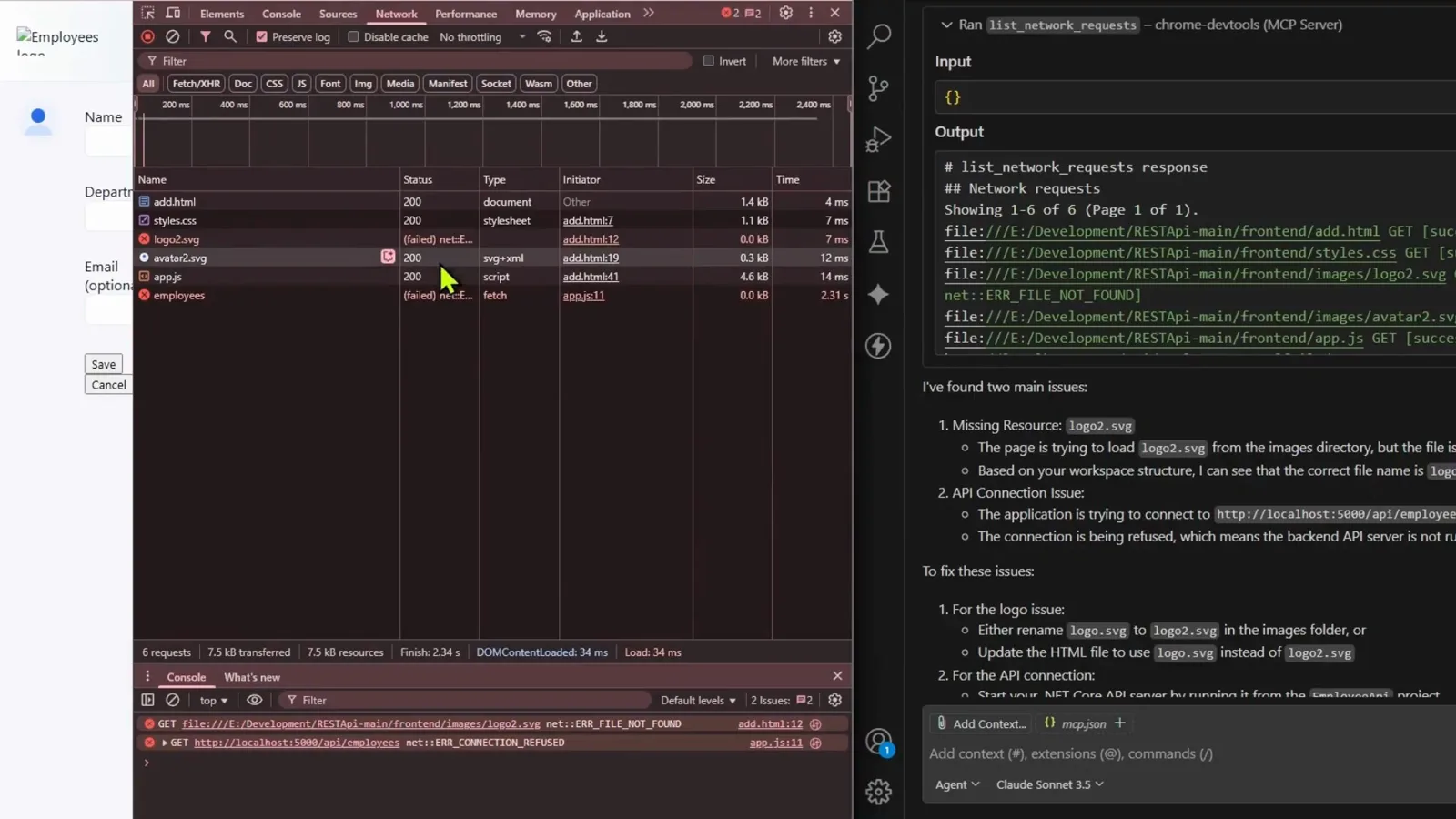The image size is (1456, 819).
Task: Open VS Code Manage gear icon
Action: (879, 792)
